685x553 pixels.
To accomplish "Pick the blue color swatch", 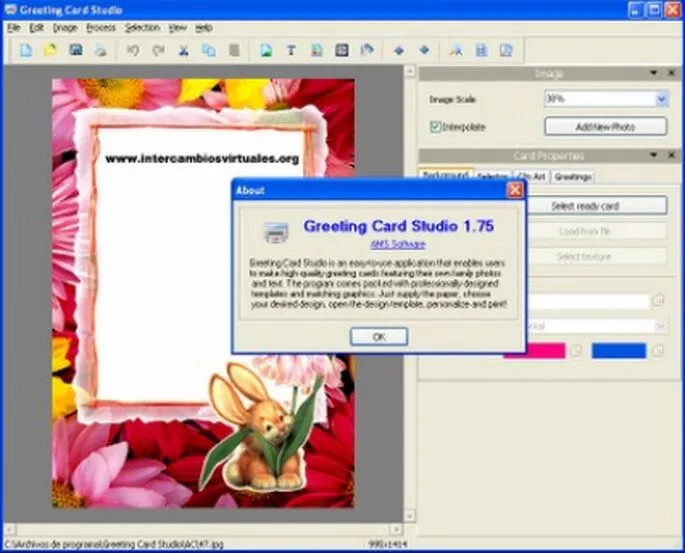I will (619, 351).
